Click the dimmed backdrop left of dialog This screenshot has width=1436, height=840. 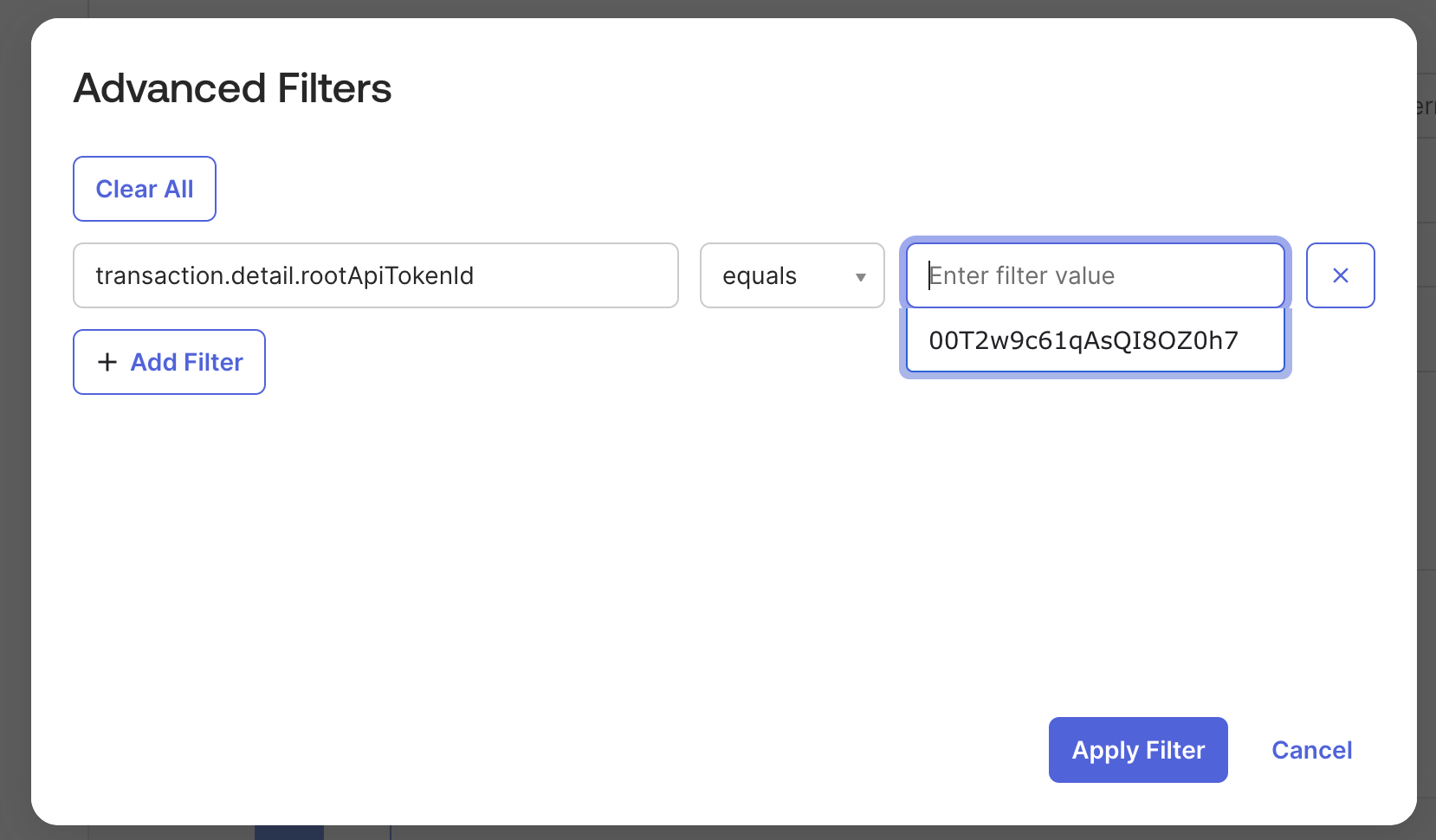pyautogui.click(x=15, y=433)
